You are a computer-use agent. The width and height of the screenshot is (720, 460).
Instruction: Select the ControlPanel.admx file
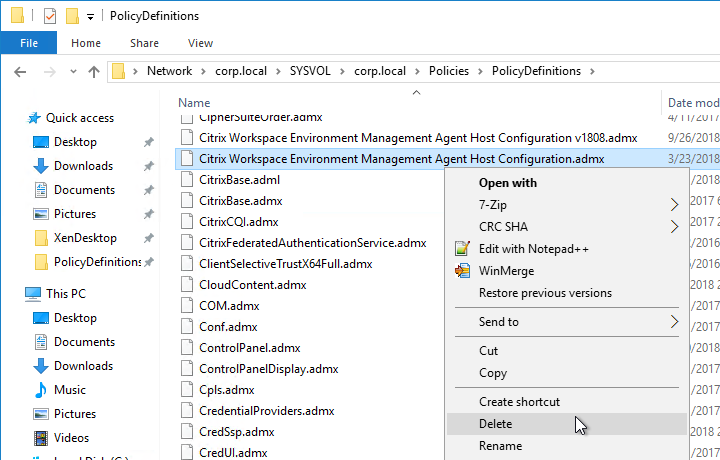click(x=249, y=348)
